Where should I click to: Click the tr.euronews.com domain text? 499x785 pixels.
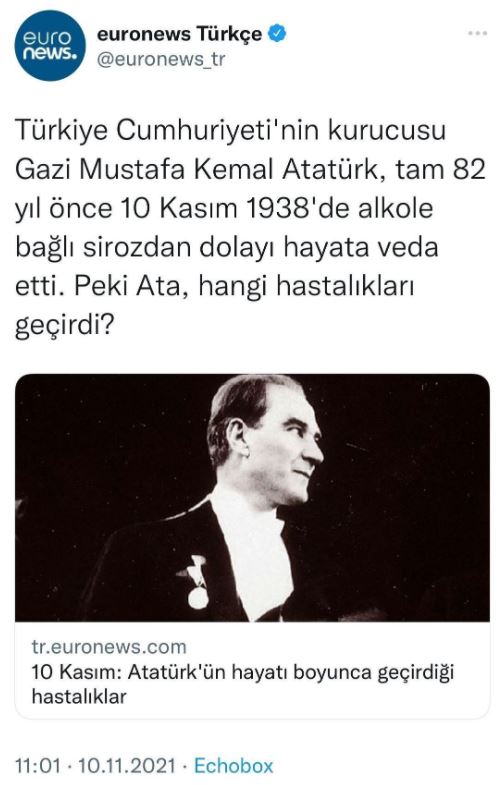(x=109, y=647)
